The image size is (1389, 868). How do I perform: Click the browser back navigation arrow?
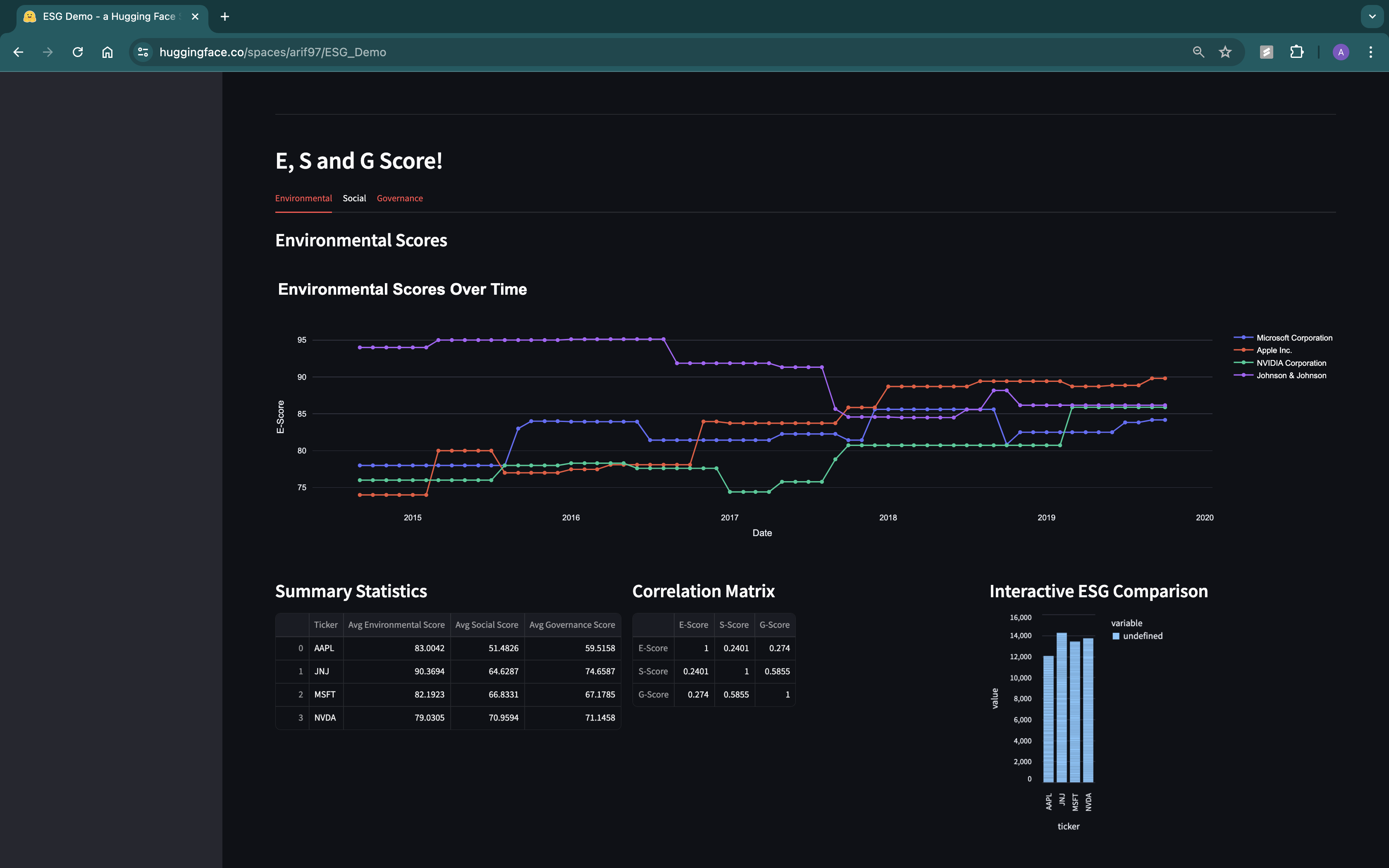pyautogui.click(x=18, y=52)
